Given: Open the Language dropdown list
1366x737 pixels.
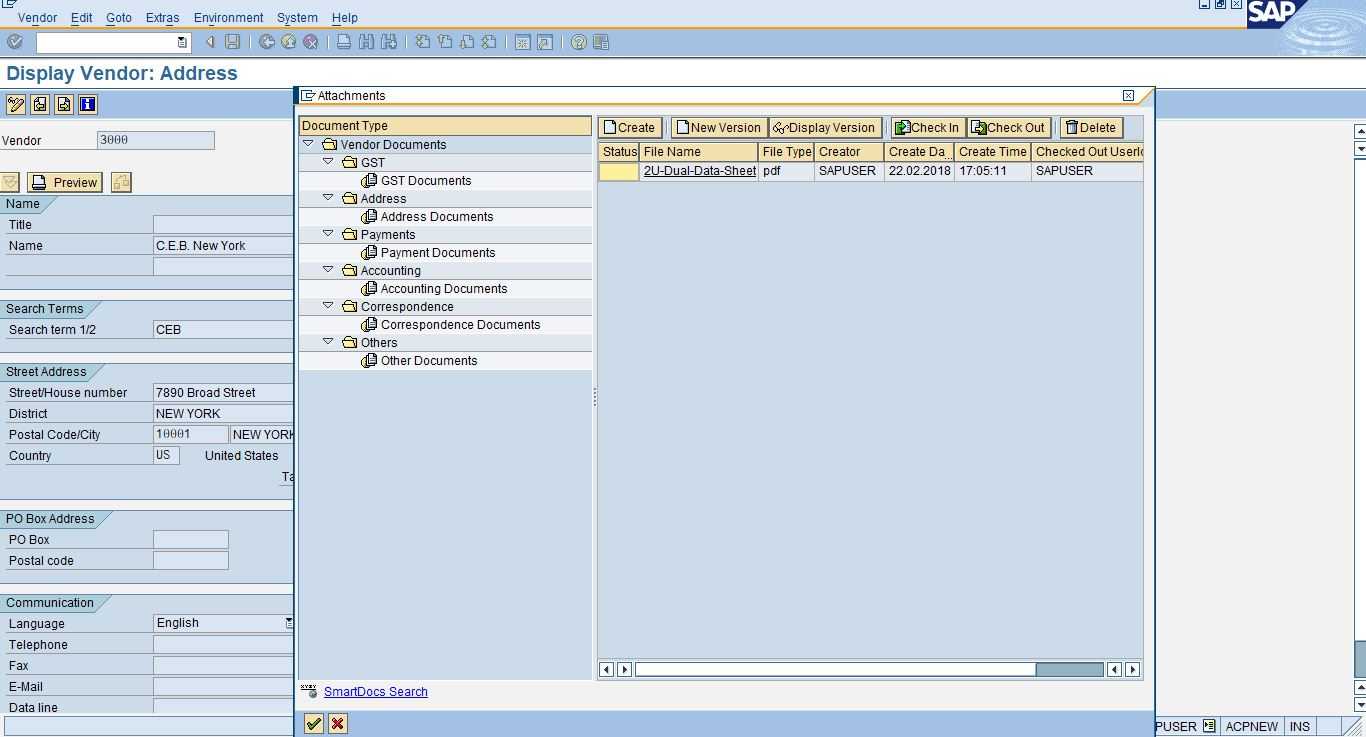Looking at the screenshot, I should click(289, 623).
